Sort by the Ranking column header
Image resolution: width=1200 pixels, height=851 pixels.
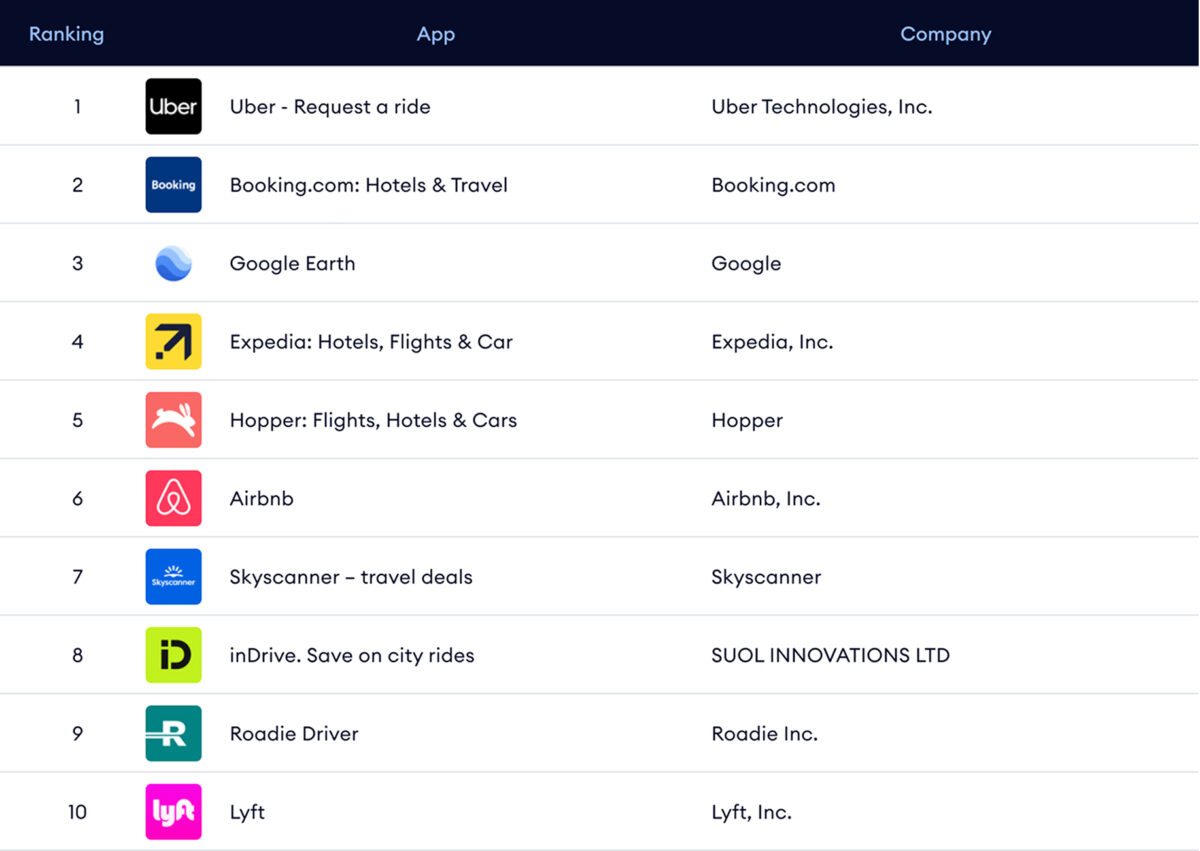click(x=66, y=34)
